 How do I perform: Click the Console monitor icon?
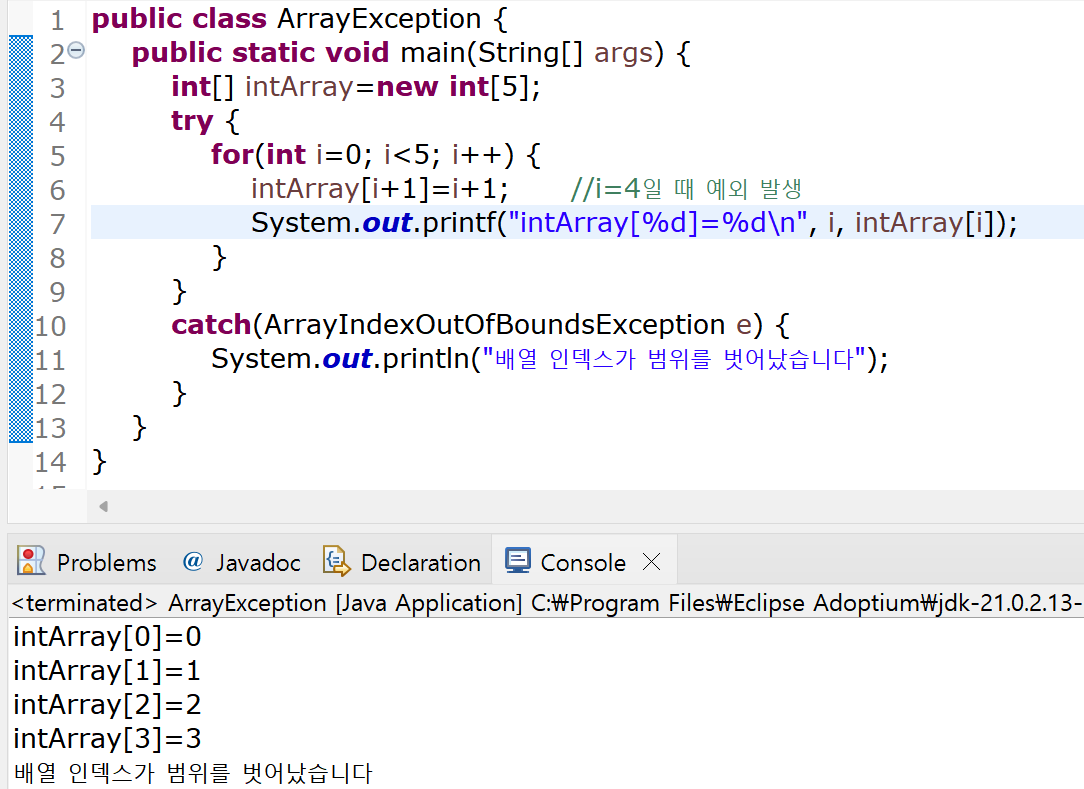(518, 560)
